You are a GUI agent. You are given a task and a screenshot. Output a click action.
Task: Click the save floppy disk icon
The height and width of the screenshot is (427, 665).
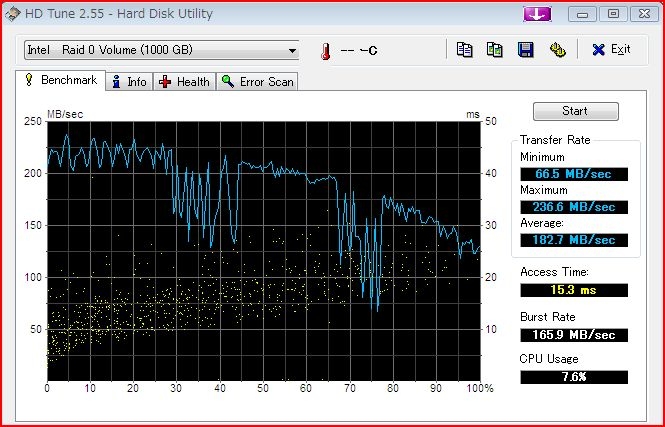click(x=525, y=50)
